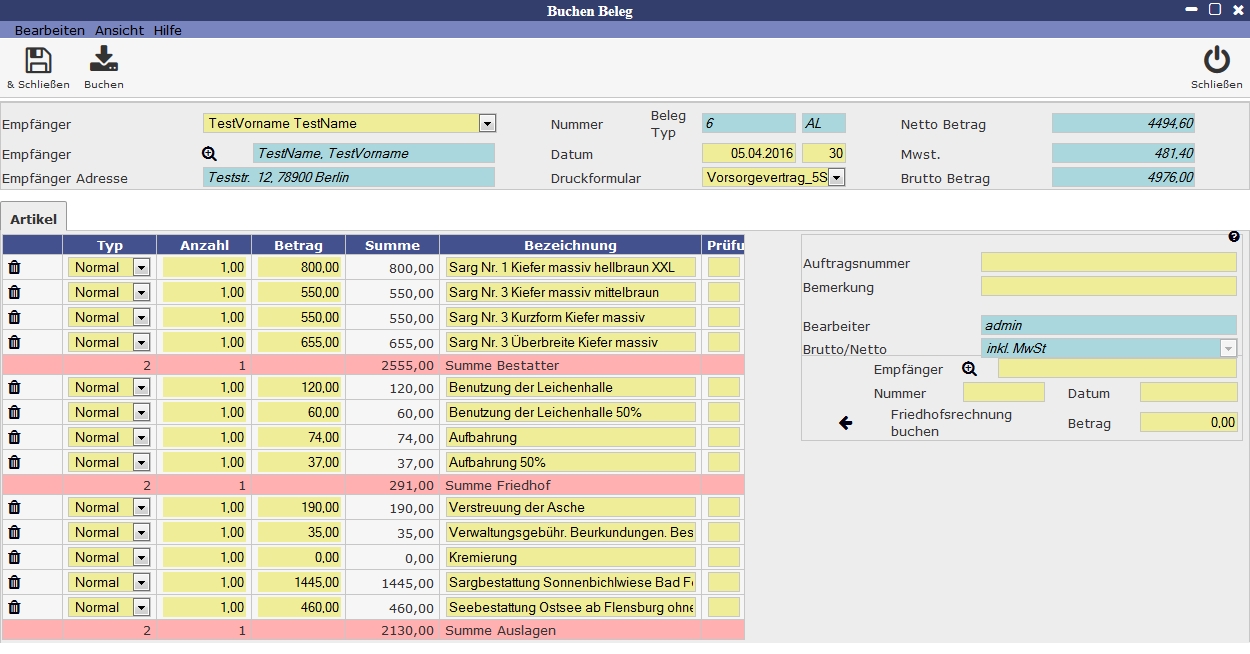1250x654 pixels.
Task: Select the Artikel tab
Action: pyautogui.click(x=34, y=219)
